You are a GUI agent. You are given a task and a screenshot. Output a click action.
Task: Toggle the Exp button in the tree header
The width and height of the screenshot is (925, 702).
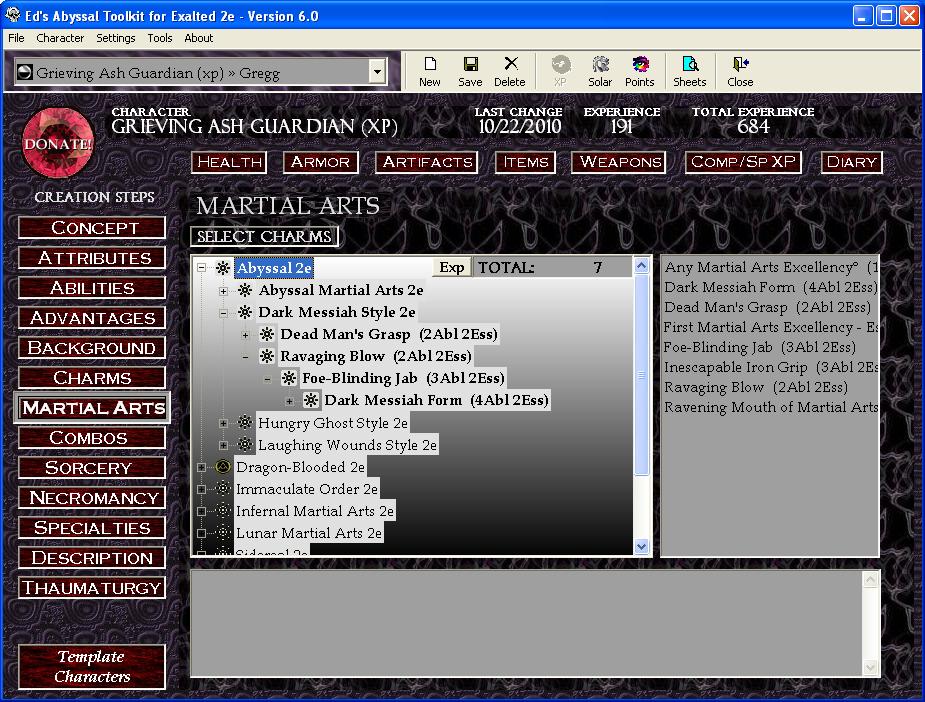pyautogui.click(x=452, y=267)
